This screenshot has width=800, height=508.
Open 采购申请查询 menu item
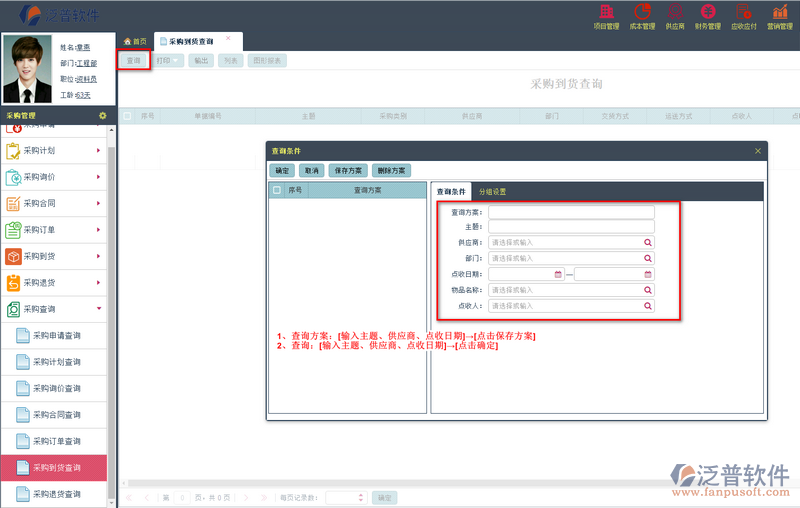point(54,336)
